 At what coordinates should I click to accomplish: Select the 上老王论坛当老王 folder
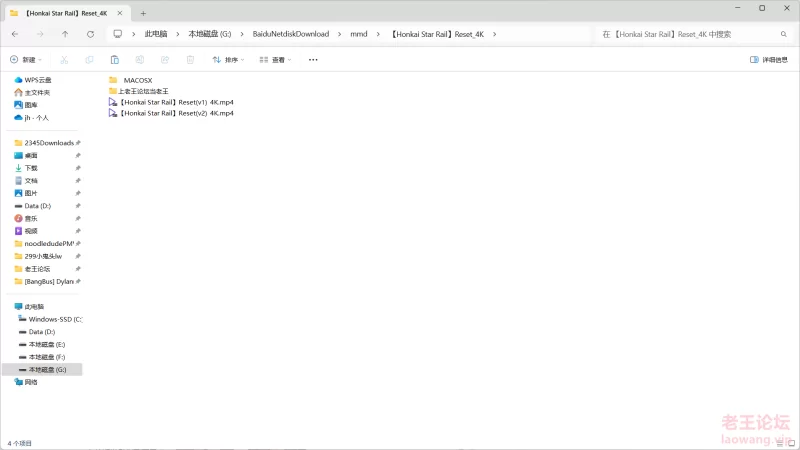(x=139, y=91)
